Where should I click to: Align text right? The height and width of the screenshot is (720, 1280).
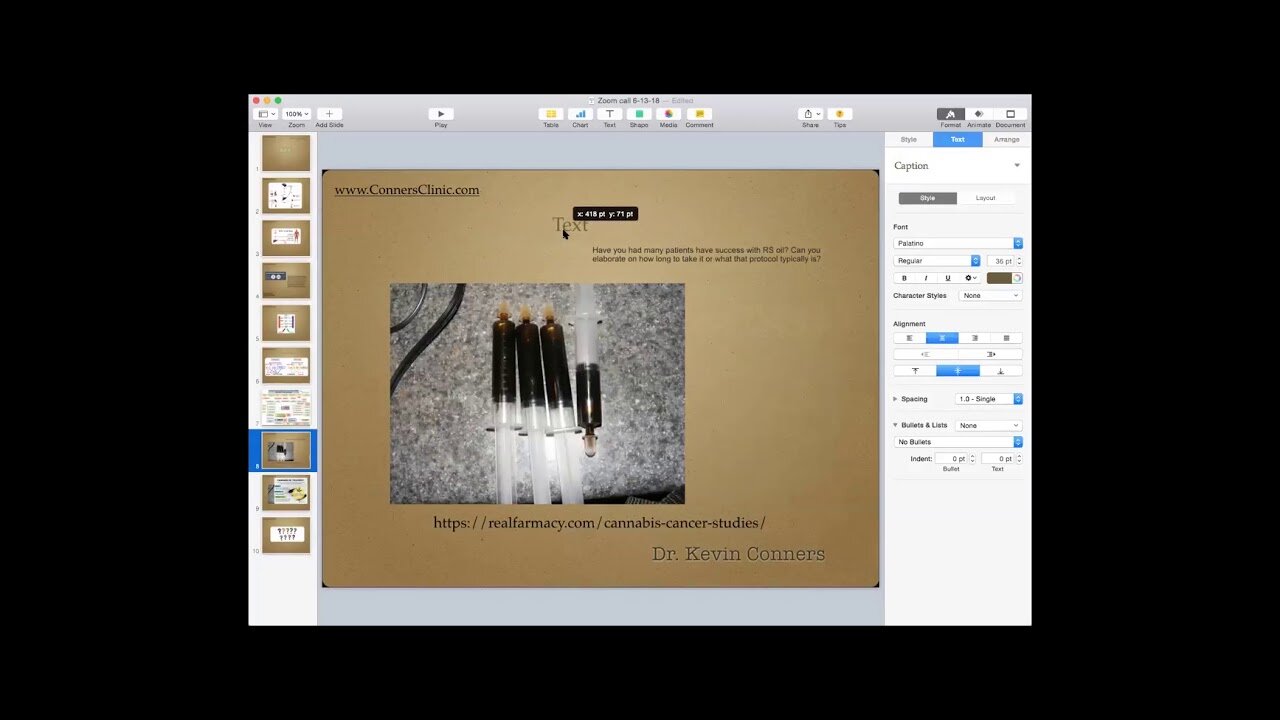(974, 338)
